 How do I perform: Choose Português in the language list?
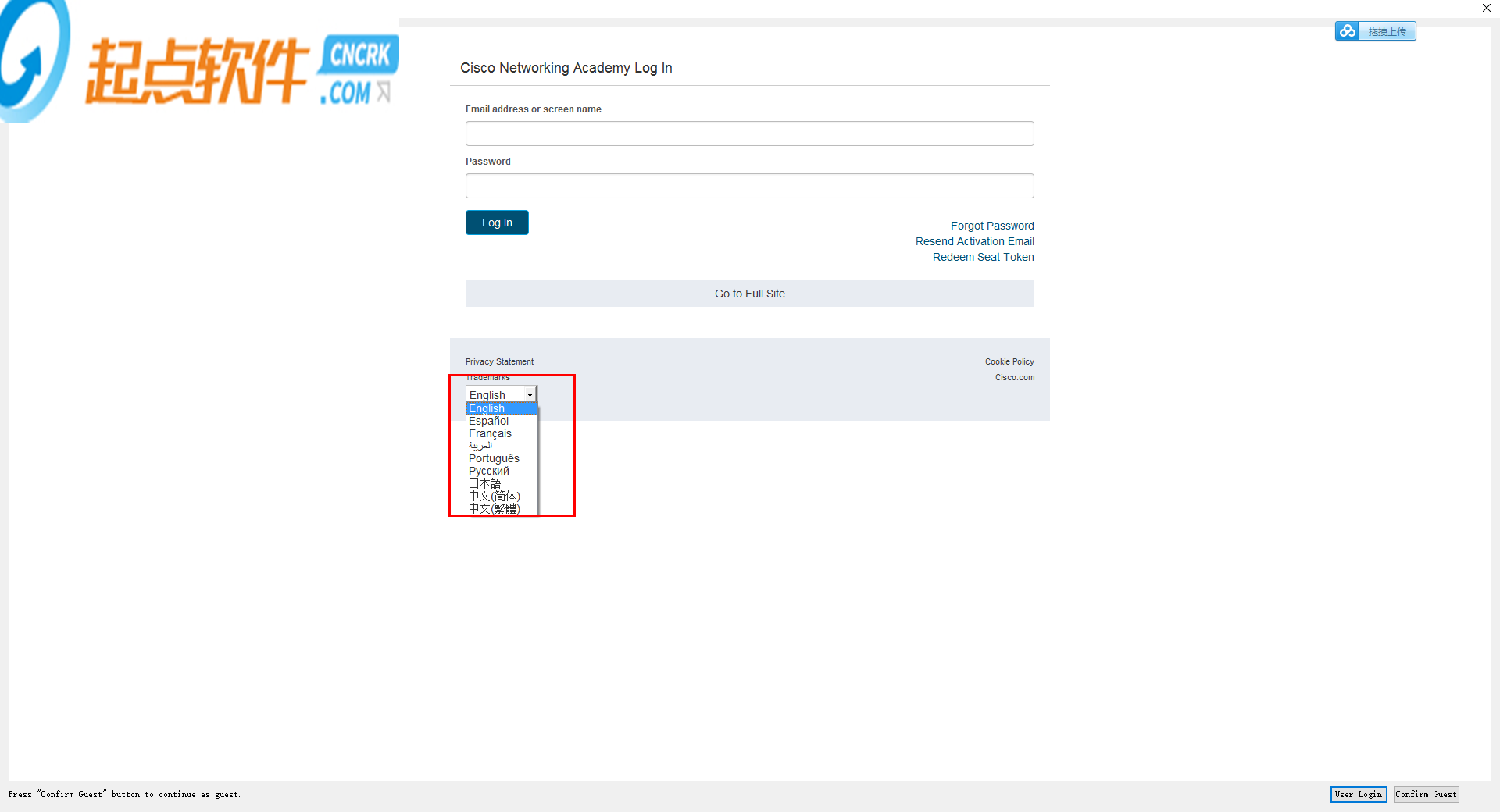point(502,458)
